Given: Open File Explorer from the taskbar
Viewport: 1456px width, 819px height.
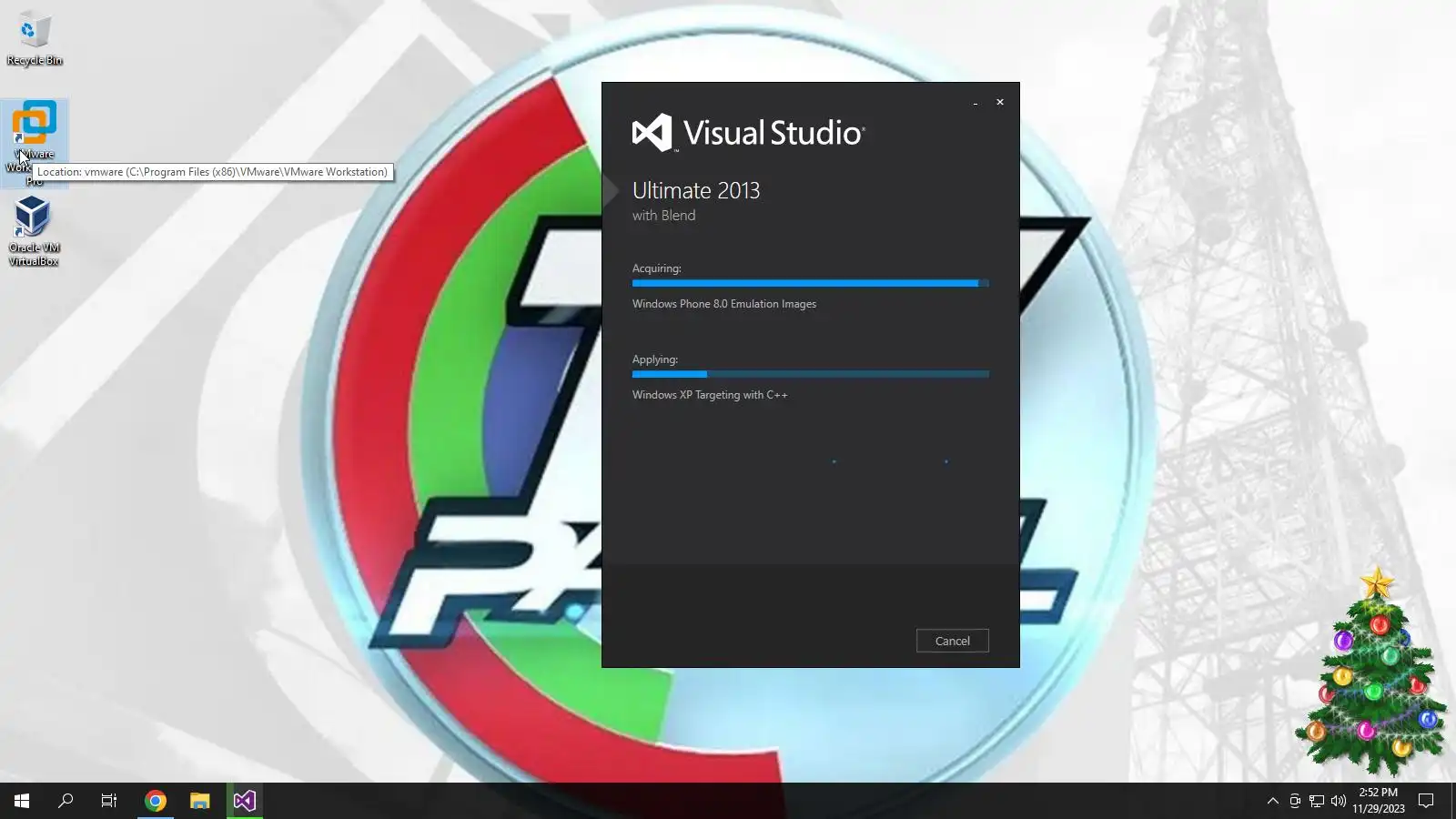Looking at the screenshot, I should tap(200, 801).
